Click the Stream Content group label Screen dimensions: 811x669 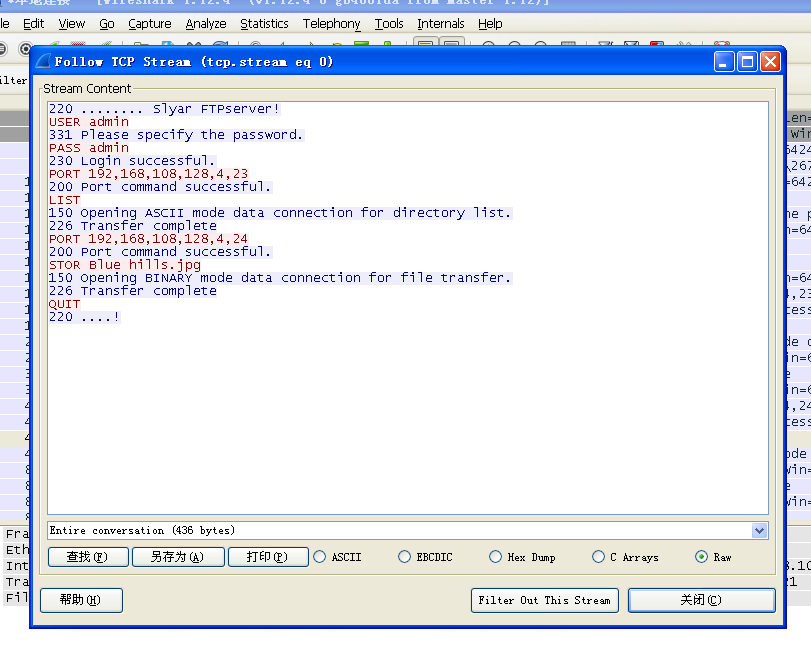coord(87,88)
